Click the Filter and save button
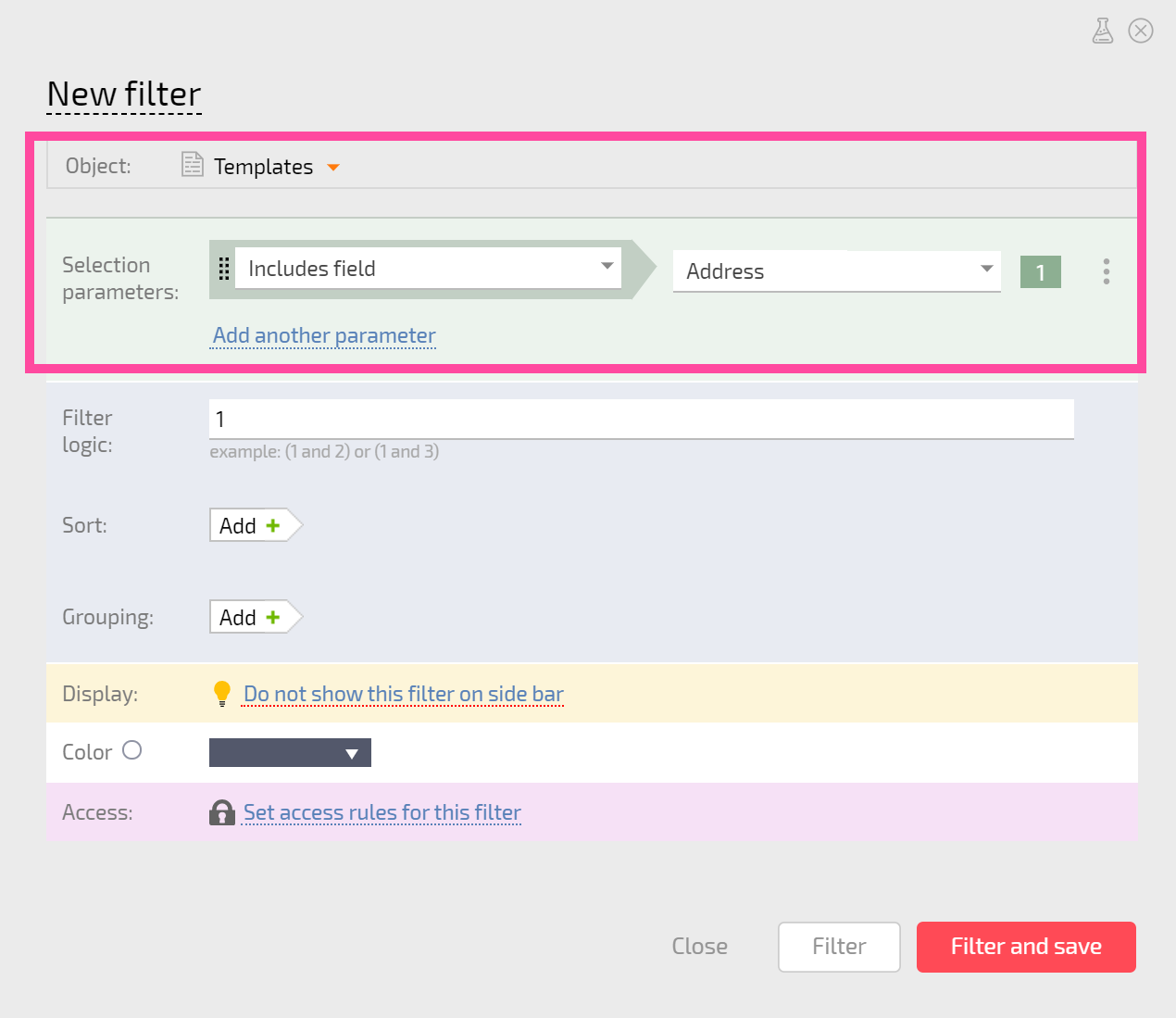Viewport: 1176px width, 1018px height. pos(1026,947)
